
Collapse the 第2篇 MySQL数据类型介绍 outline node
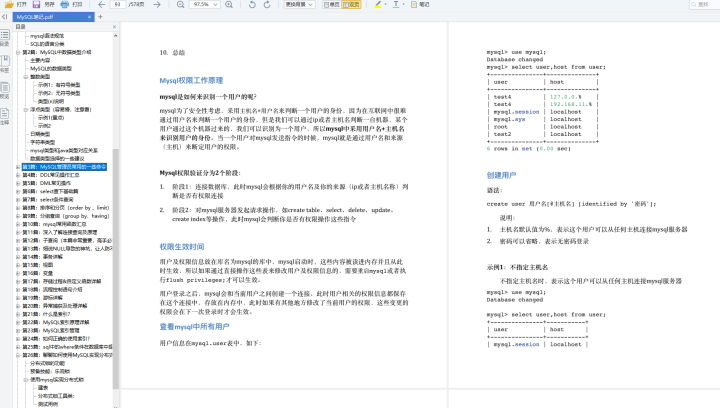(18, 51)
